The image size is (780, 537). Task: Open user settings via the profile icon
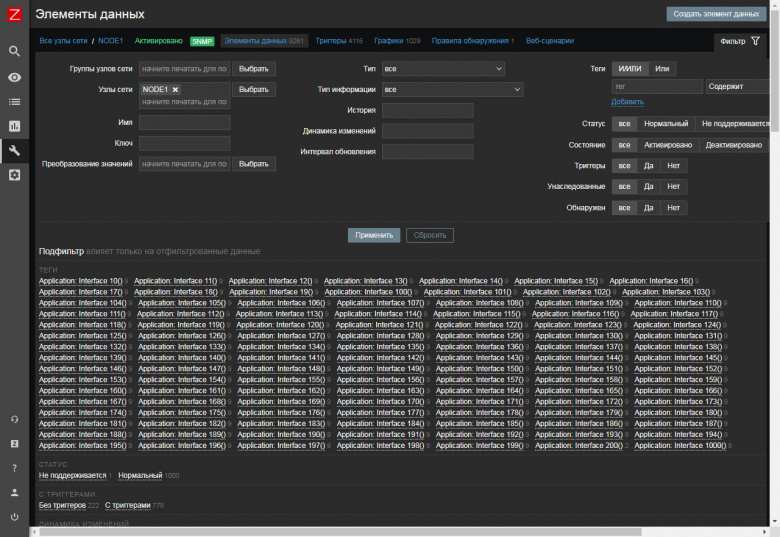(14, 493)
